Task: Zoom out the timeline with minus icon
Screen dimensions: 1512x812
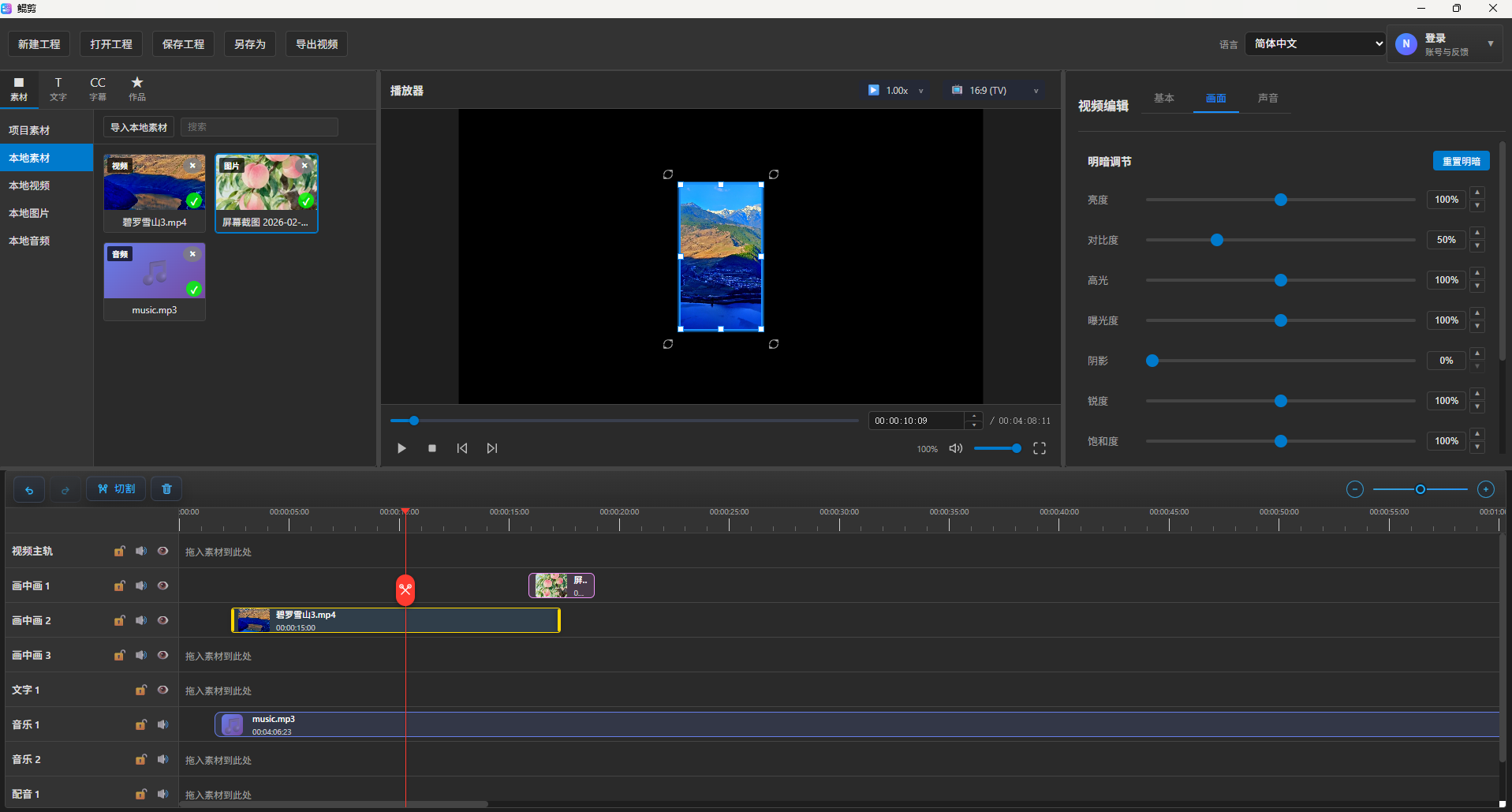Action: click(x=1355, y=489)
